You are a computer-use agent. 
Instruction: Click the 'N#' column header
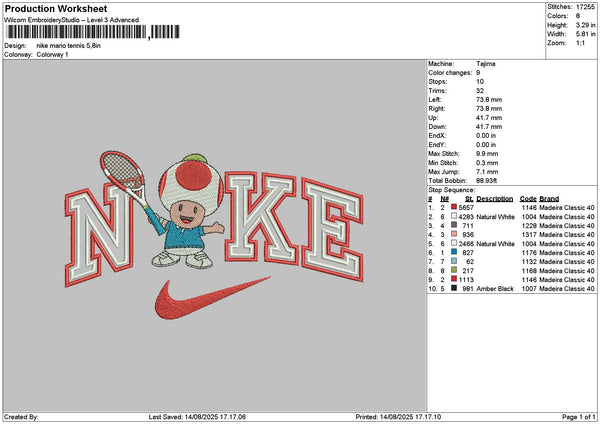click(x=444, y=199)
